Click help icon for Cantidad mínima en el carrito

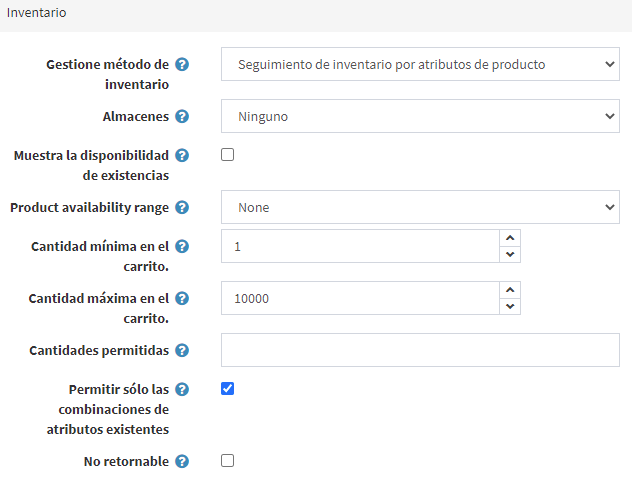tap(182, 247)
